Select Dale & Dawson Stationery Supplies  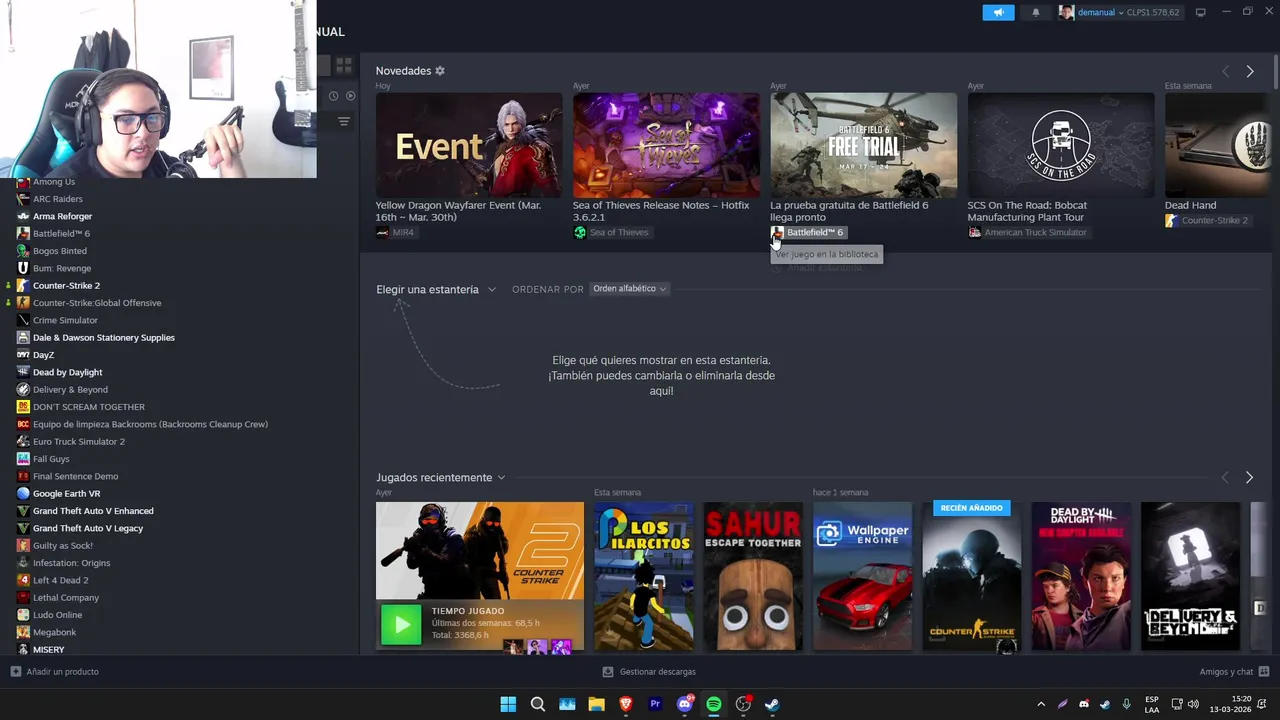click(104, 337)
